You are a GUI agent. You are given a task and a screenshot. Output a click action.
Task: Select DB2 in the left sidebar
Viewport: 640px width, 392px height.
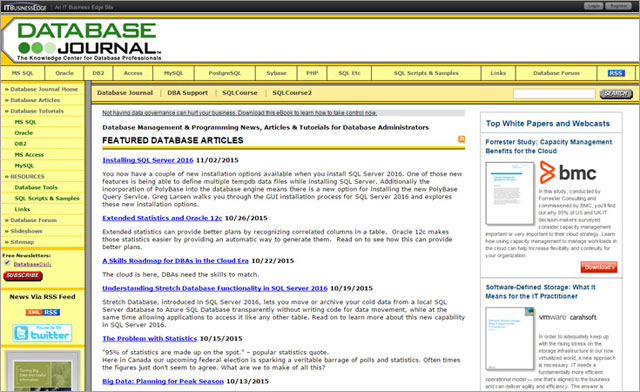coord(20,144)
